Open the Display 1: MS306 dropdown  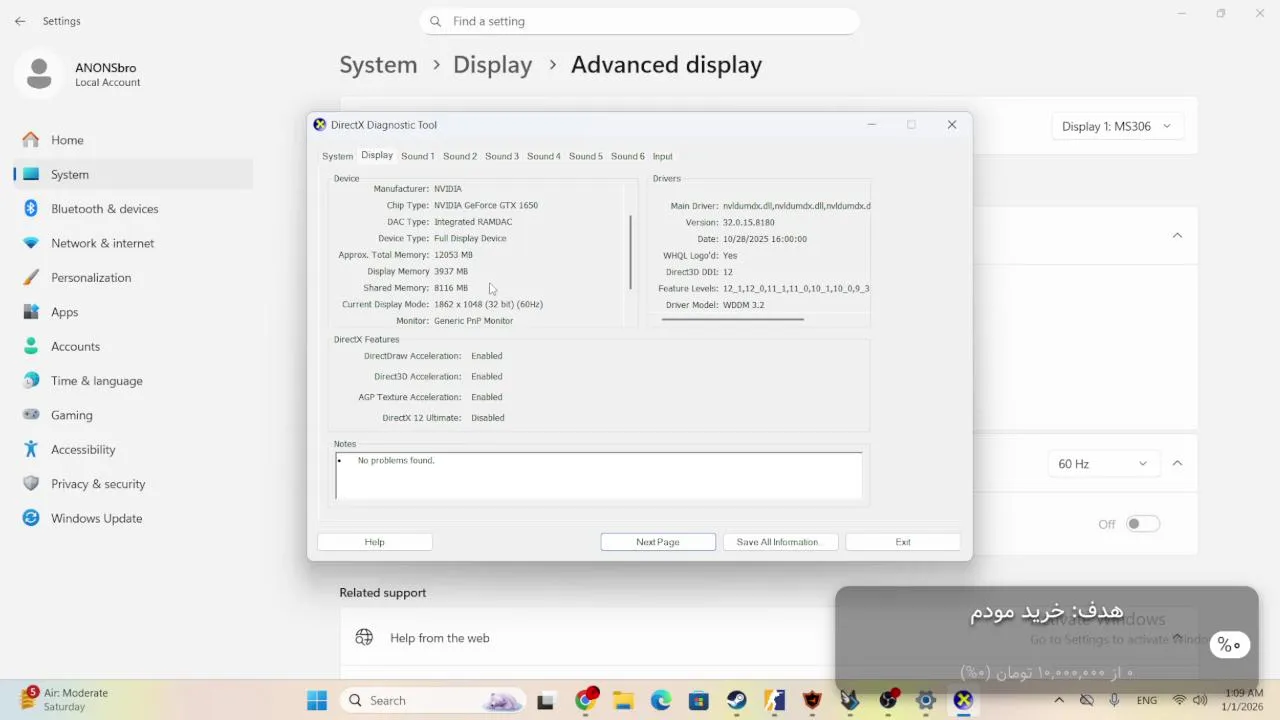tap(1117, 126)
